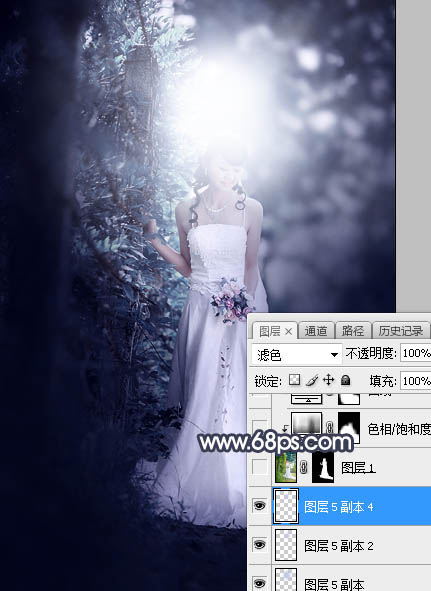Image resolution: width=431 pixels, height=591 pixels.
Task: Show the 色相/饱和度 adjustment layer
Action: [259, 427]
